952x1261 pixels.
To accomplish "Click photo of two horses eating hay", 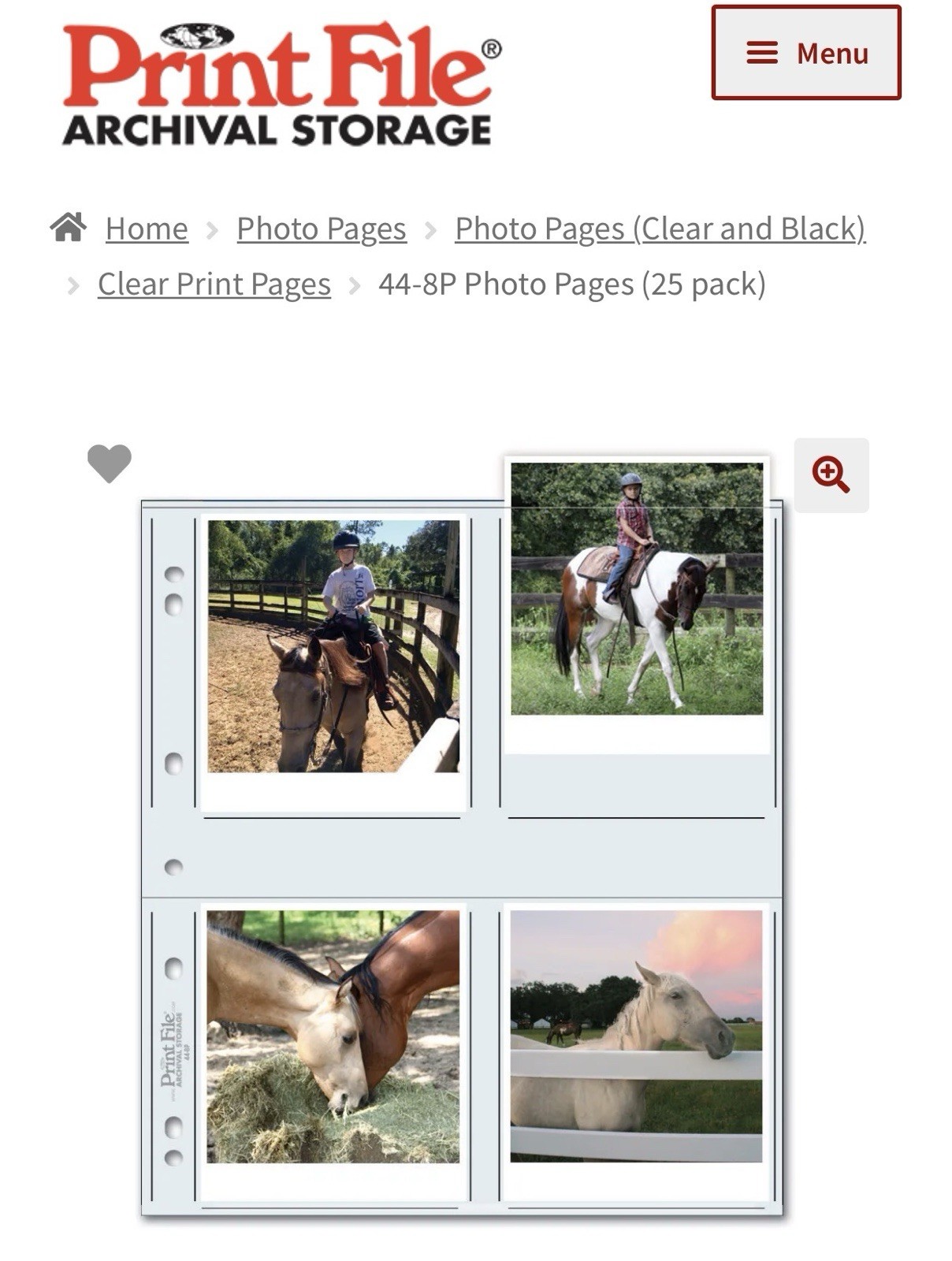I will 333,1036.
